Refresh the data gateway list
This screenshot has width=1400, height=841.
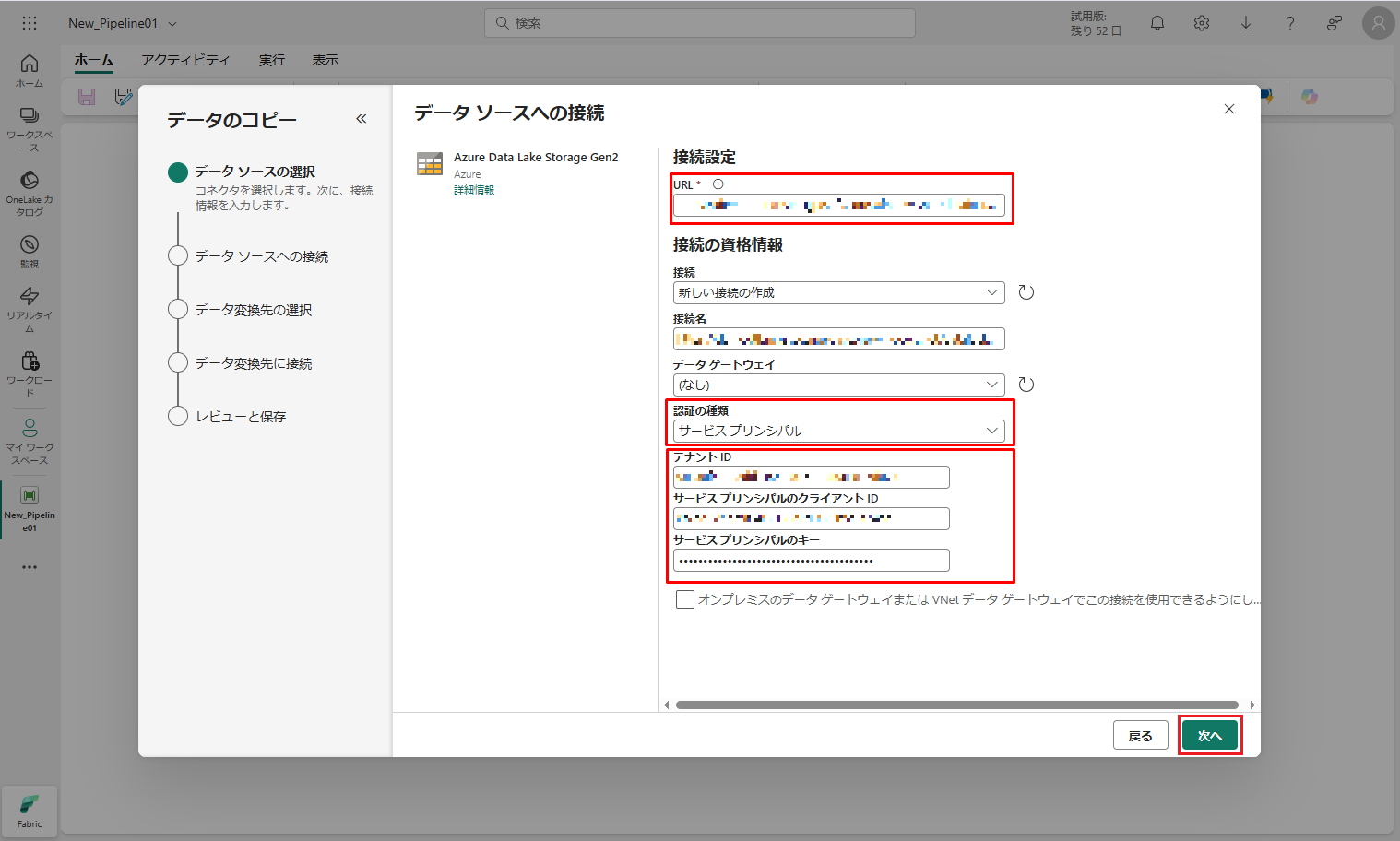pyautogui.click(x=1026, y=385)
